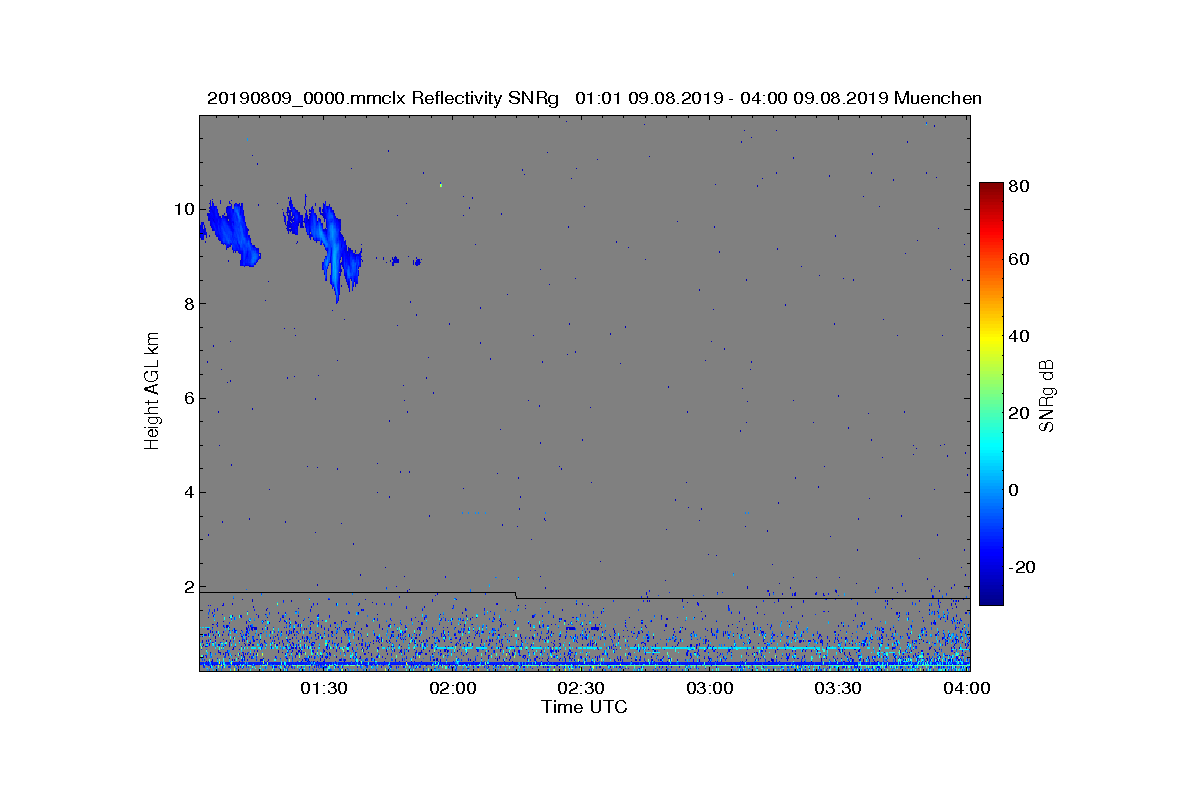Screen dimensions: 1200x800
Task: Click the height tick label 6
Action: coord(188,398)
